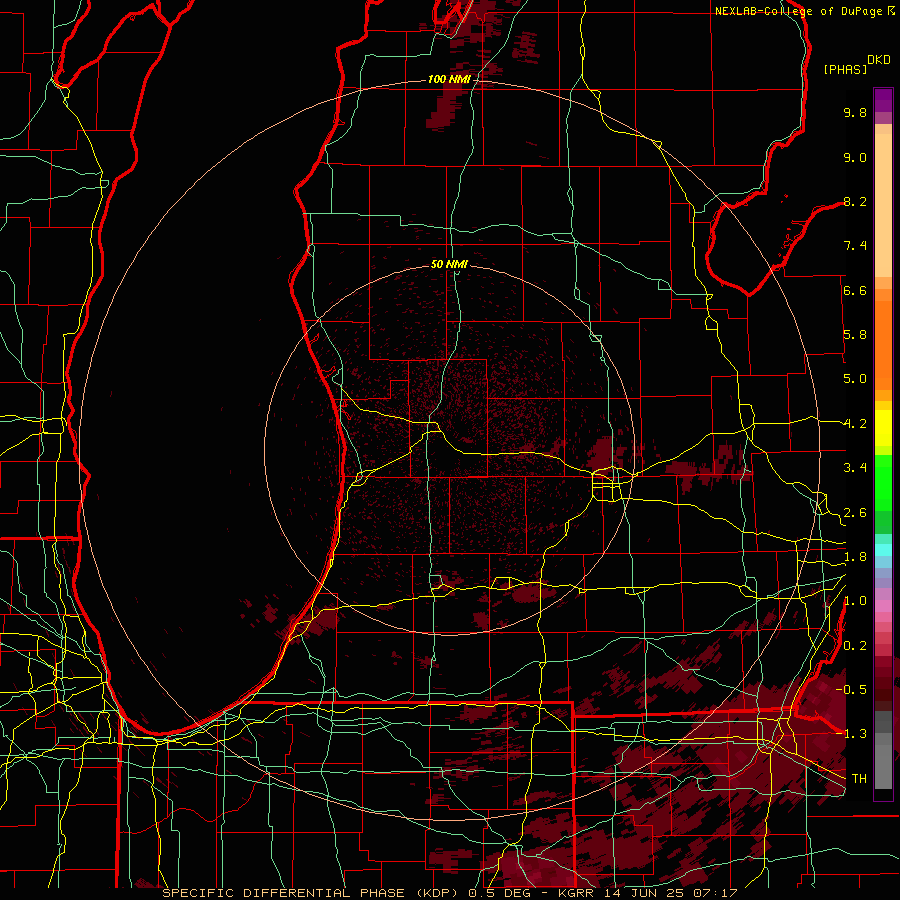
Task: Click the 9.0 scale value
Action: coord(855,157)
